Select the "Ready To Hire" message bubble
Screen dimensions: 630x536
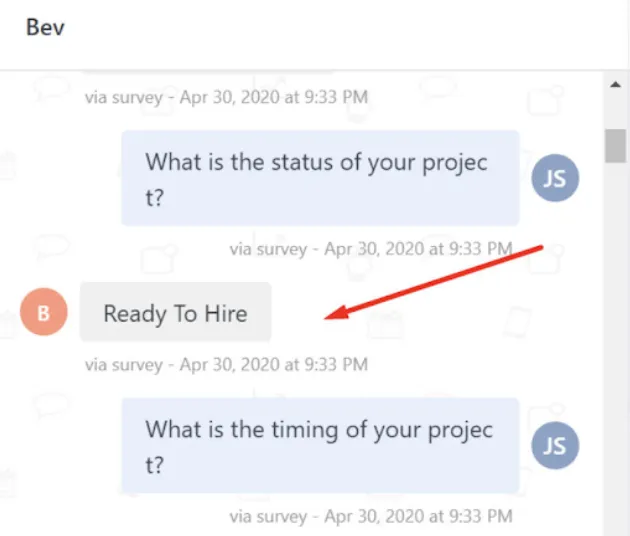[x=175, y=313]
